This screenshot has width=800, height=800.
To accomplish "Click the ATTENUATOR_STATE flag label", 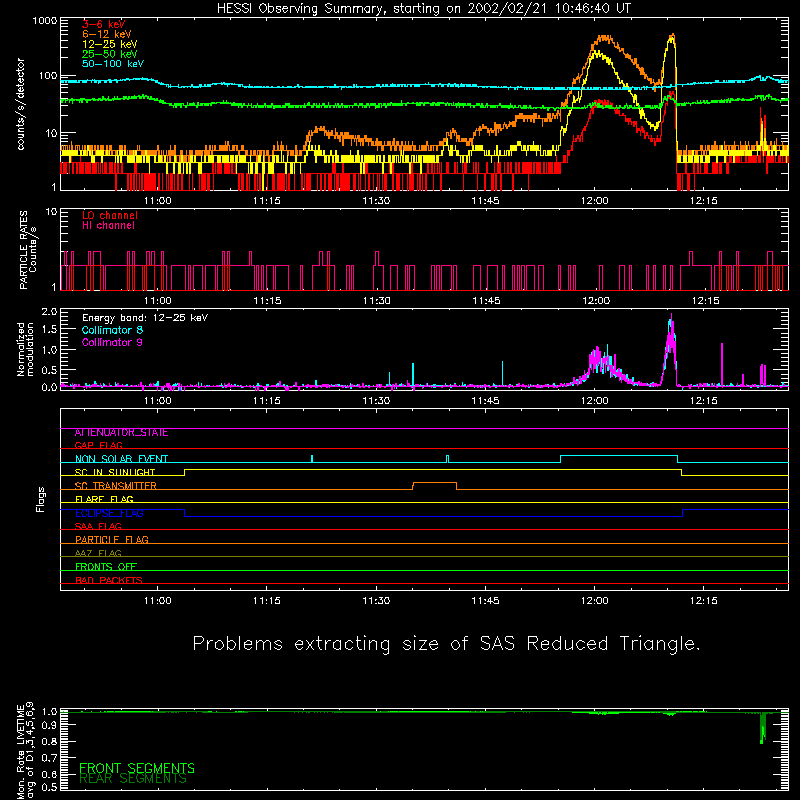I will pos(121,433).
